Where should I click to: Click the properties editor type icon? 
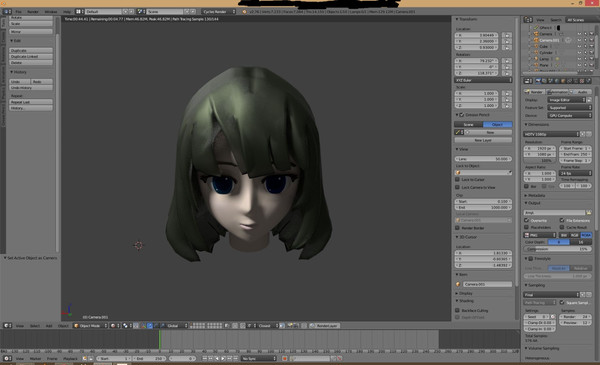coord(528,81)
